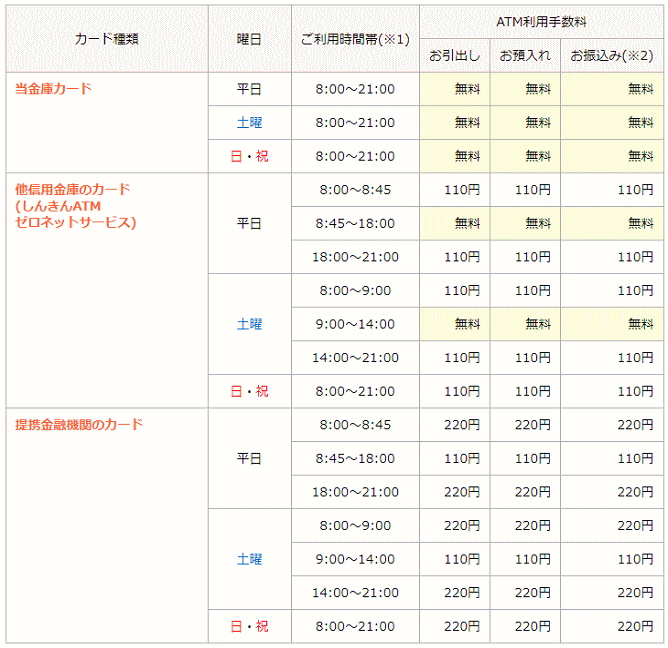Click 当金庫カード 土曜 お預入れ 無料 cell
Viewport: 668px width, 648px height.
pos(525,123)
